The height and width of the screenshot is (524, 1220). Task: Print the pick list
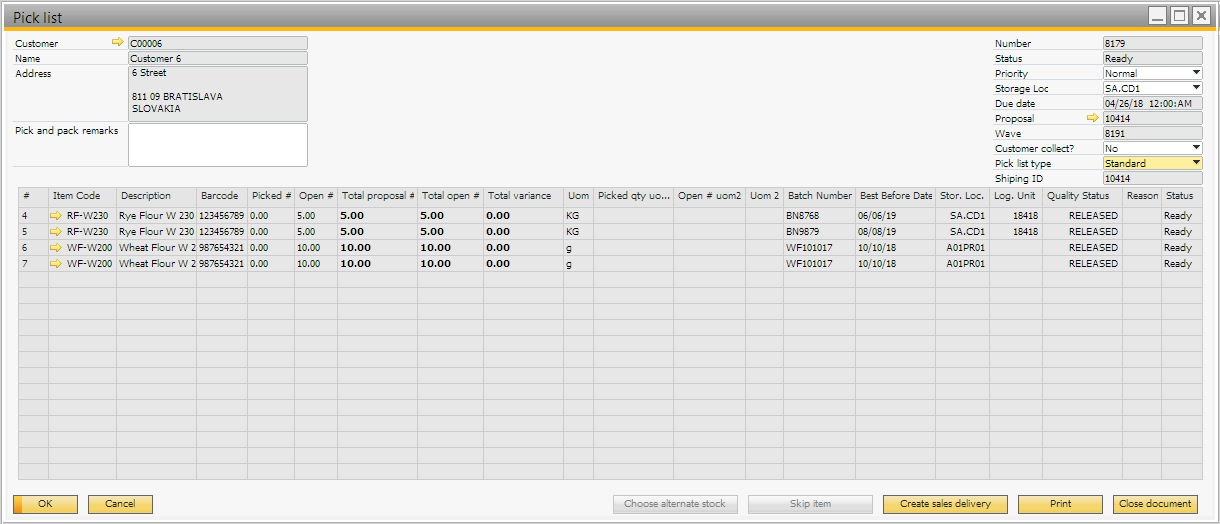[1060, 504]
